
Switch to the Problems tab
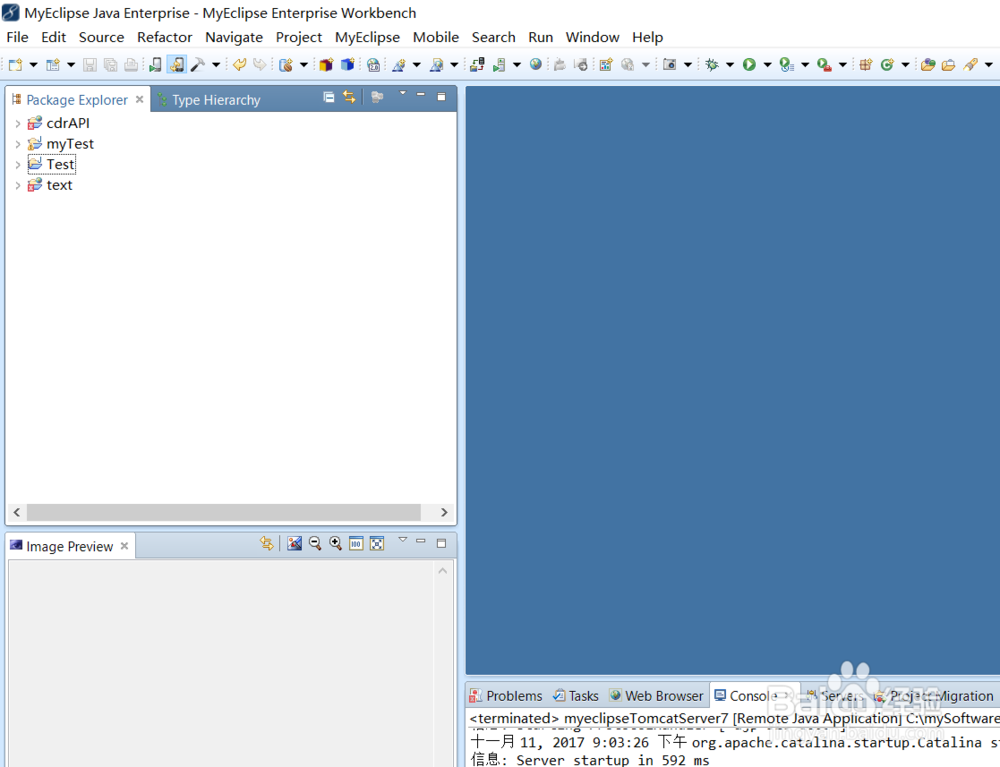coord(506,696)
